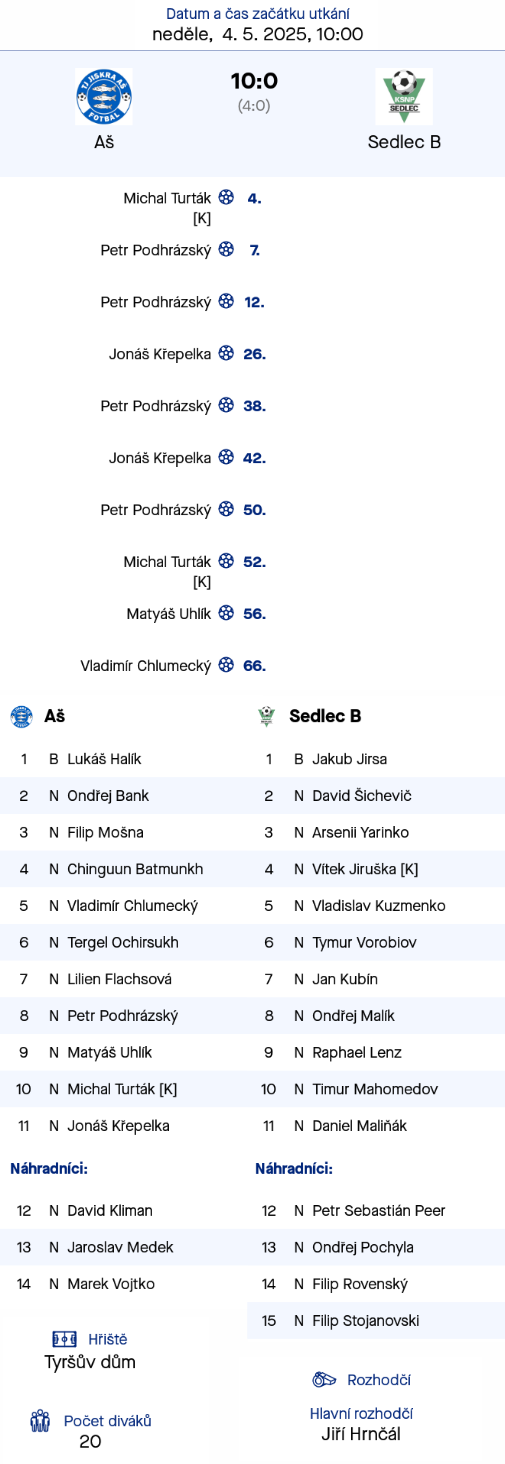Click the Sedlec B club logo in header
The image size is (505, 1464).
404,97
